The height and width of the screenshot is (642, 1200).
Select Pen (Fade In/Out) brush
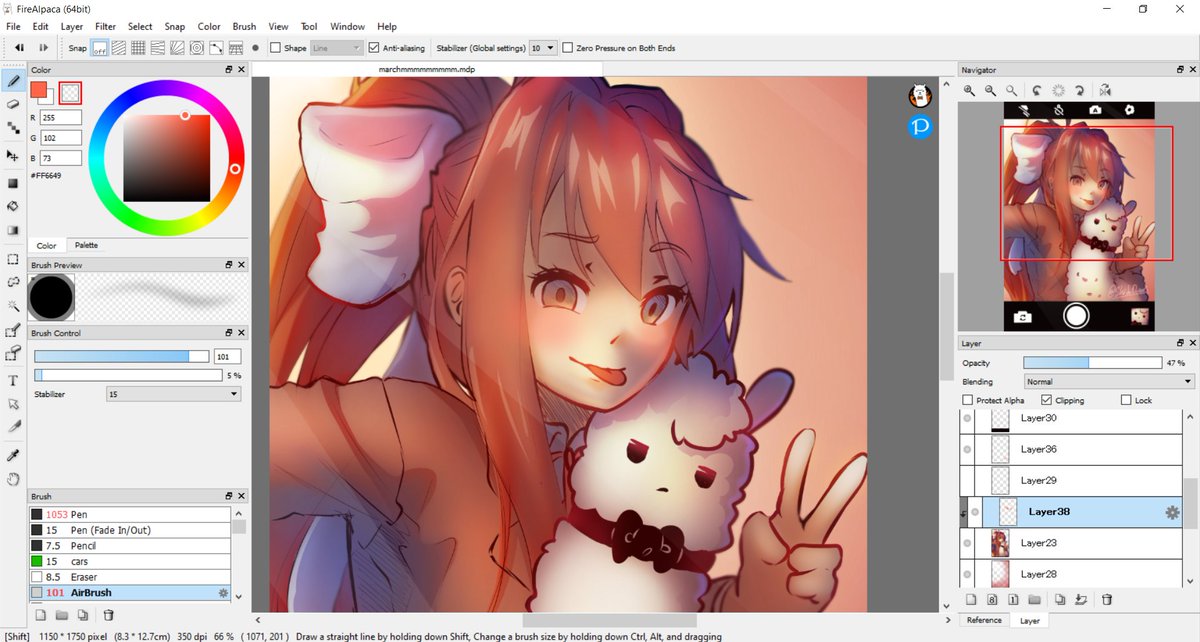(x=131, y=530)
